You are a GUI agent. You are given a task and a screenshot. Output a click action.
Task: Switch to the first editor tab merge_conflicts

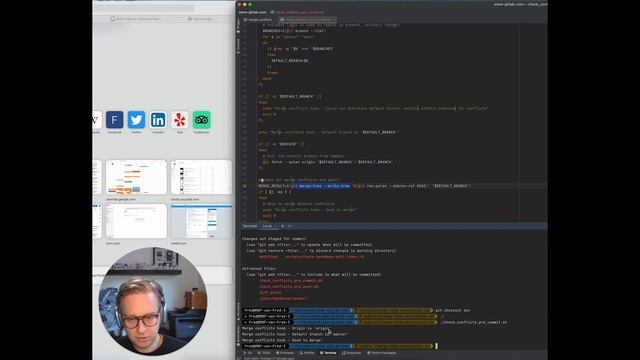258,19
